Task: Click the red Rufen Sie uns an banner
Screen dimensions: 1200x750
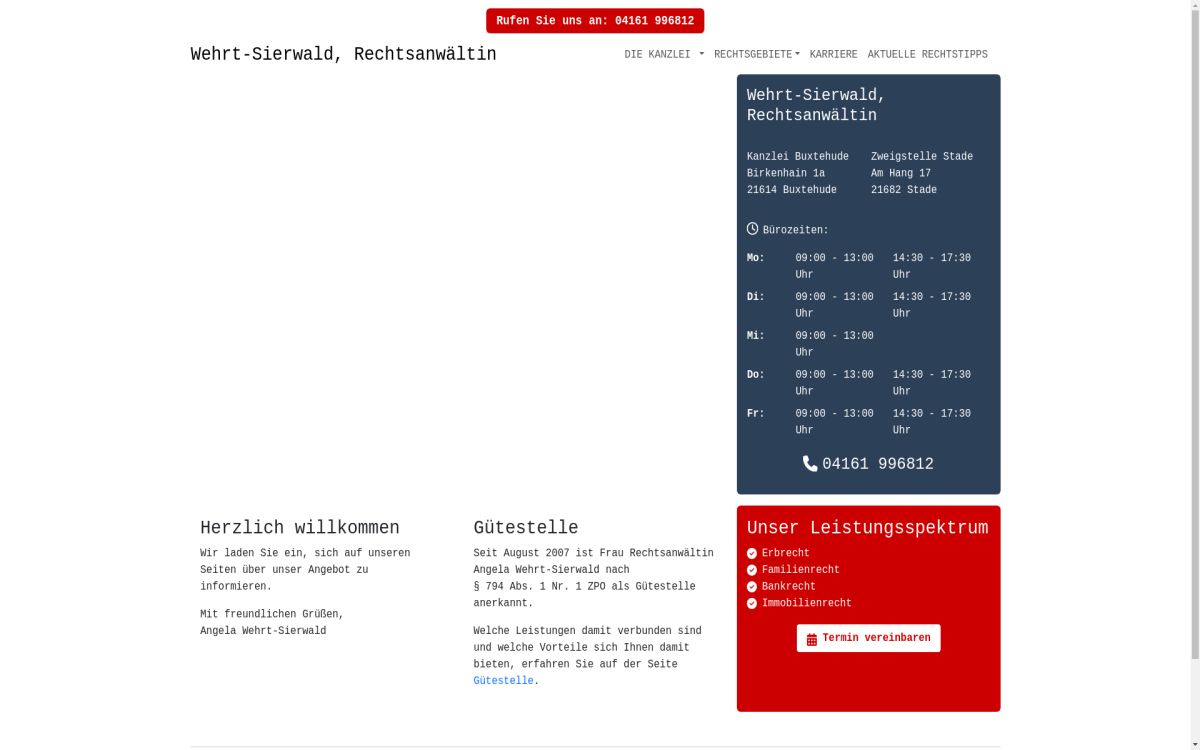Action: tap(595, 19)
